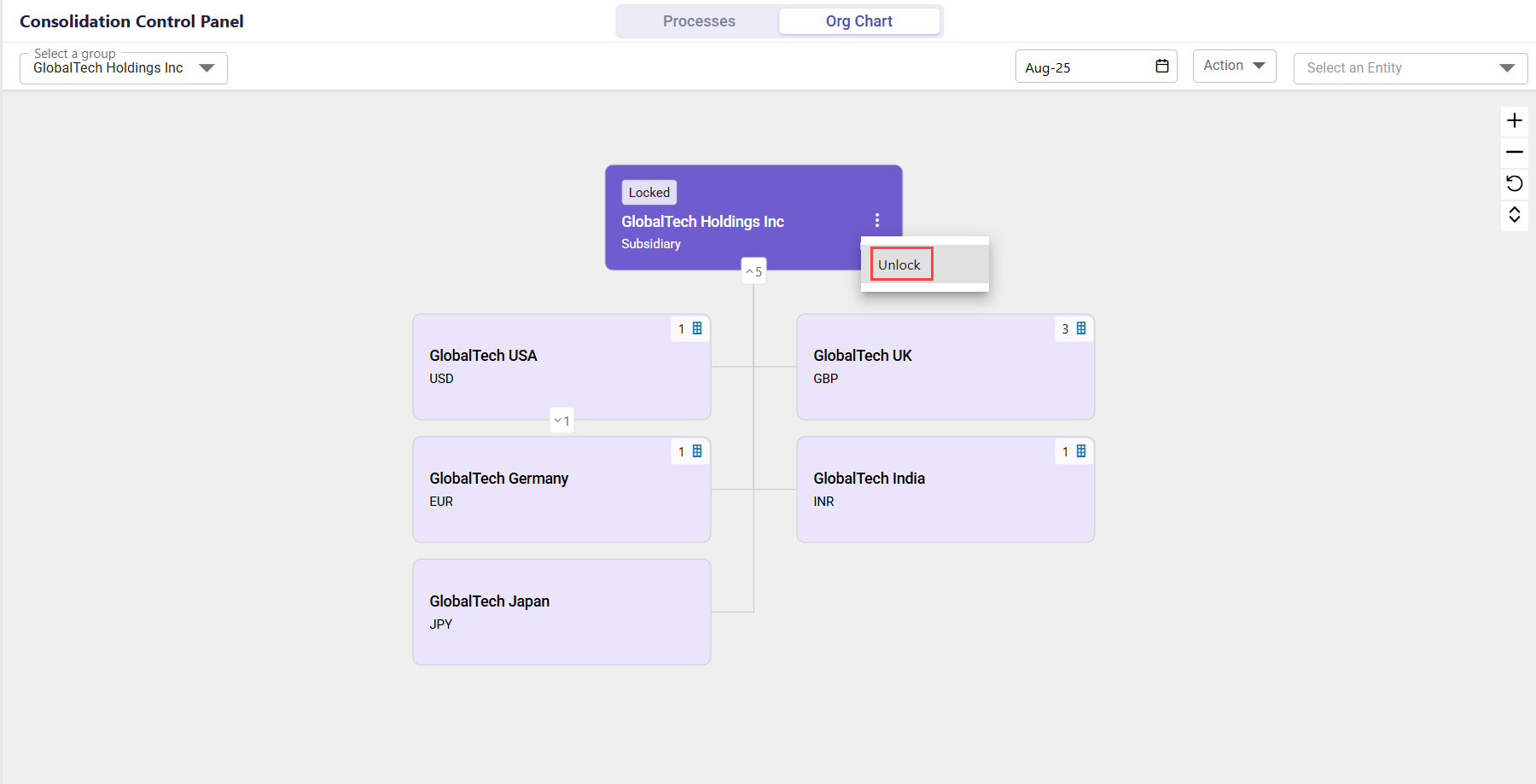Viewport: 1536px width, 784px height.
Task: Click the building icon on GlobalTech UK
Action: tap(1081, 328)
